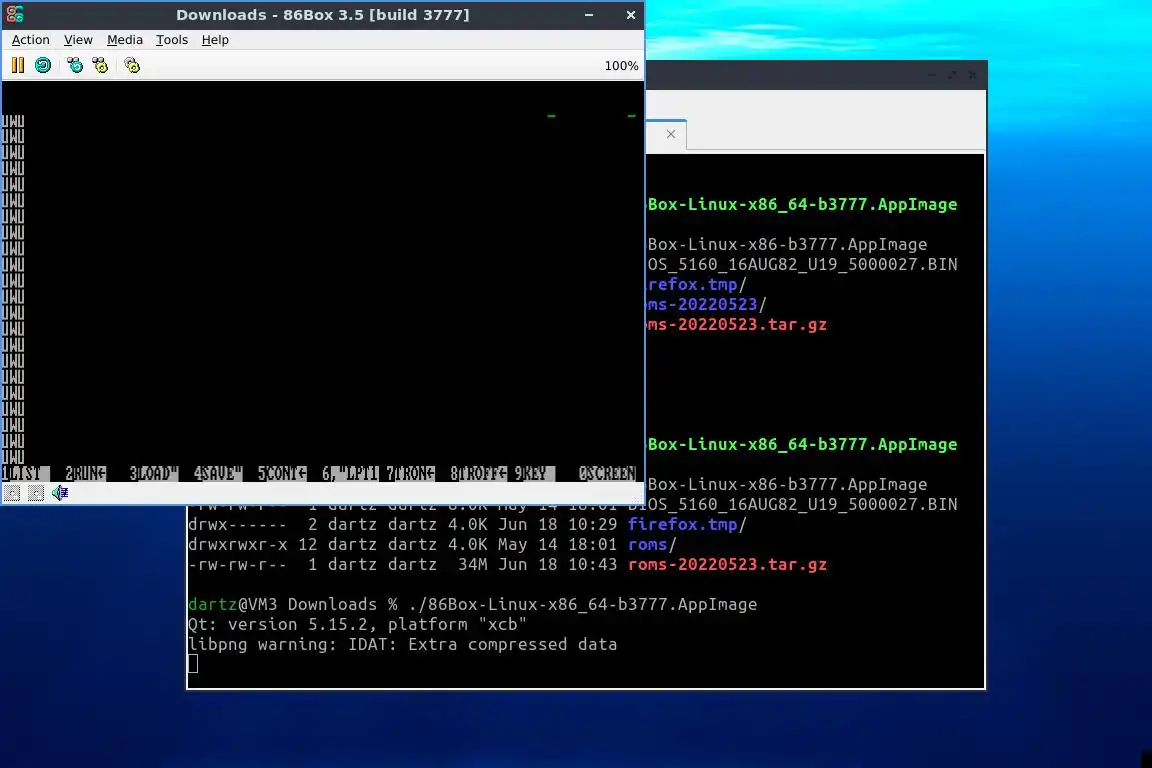Screen dimensions: 1152x768
Task: Open the View menu
Action: [78, 40]
